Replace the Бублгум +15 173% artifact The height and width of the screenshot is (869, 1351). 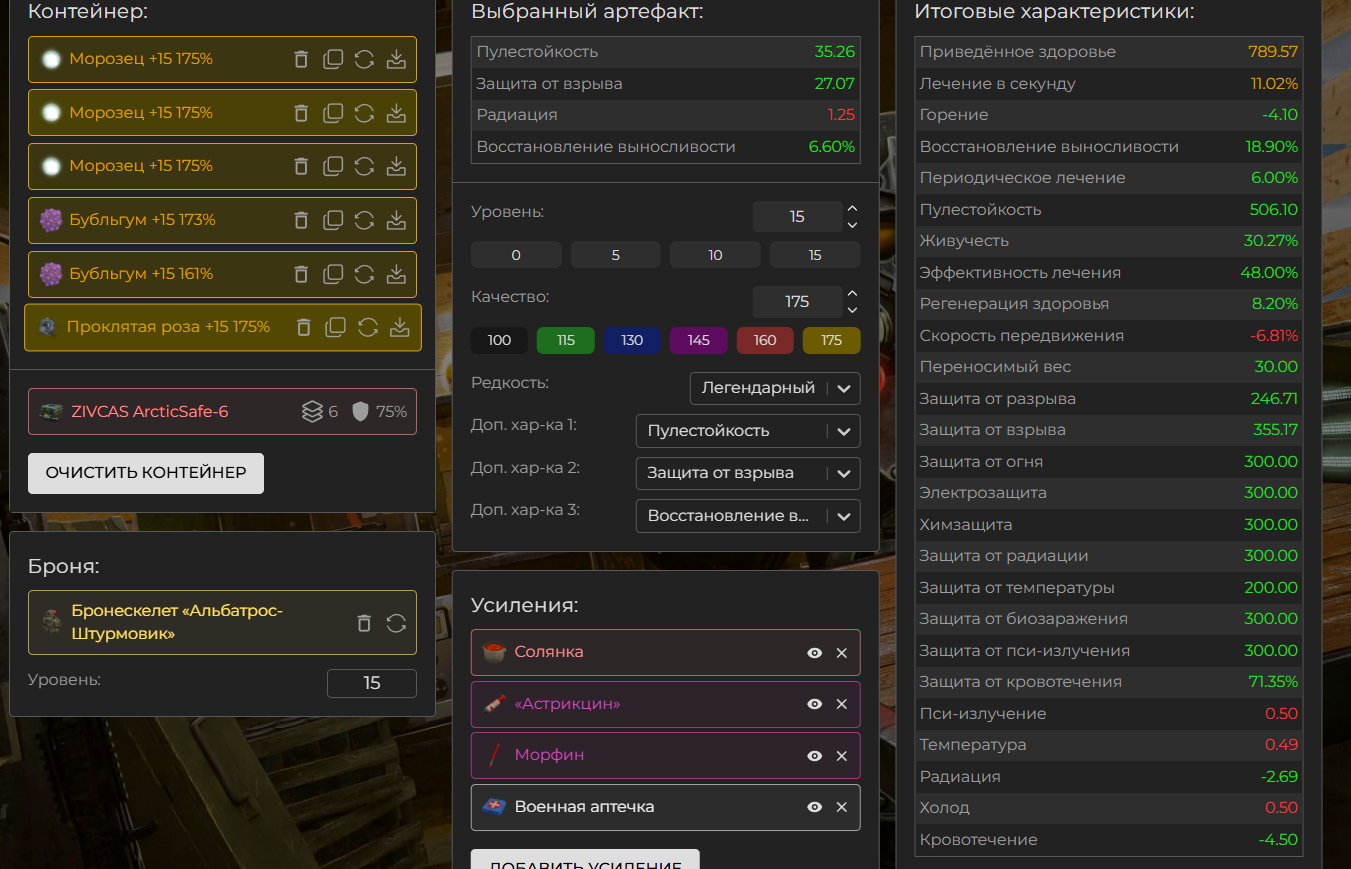click(364, 220)
